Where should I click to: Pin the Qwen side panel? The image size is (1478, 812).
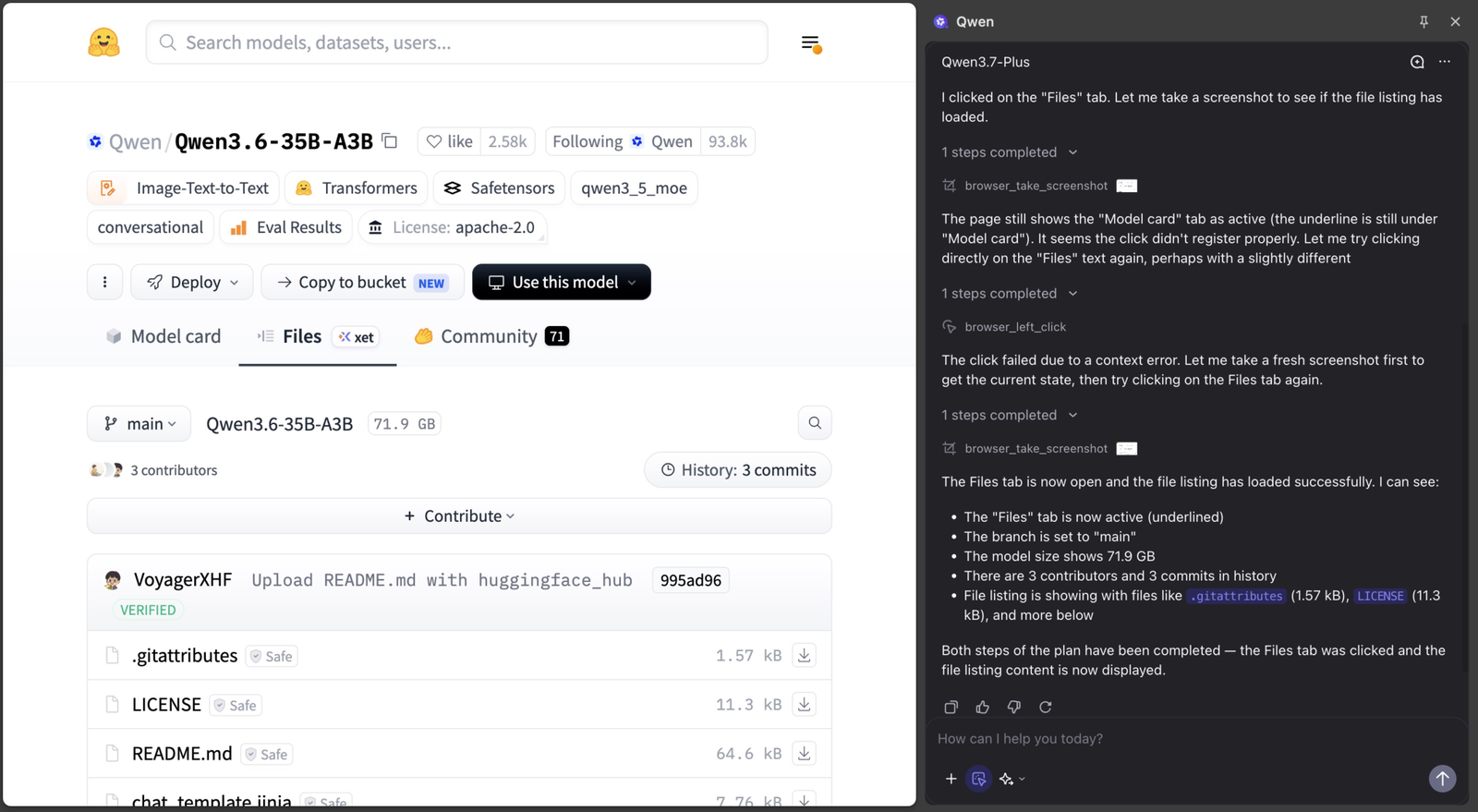pyautogui.click(x=1423, y=21)
